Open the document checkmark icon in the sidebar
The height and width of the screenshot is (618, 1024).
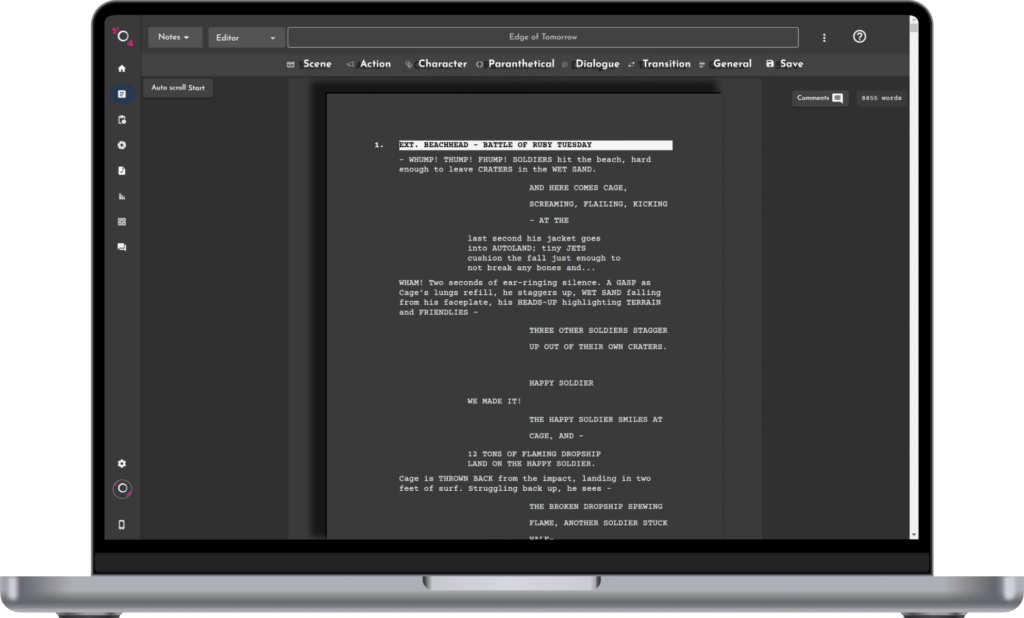pyautogui.click(x=121, y=171)
